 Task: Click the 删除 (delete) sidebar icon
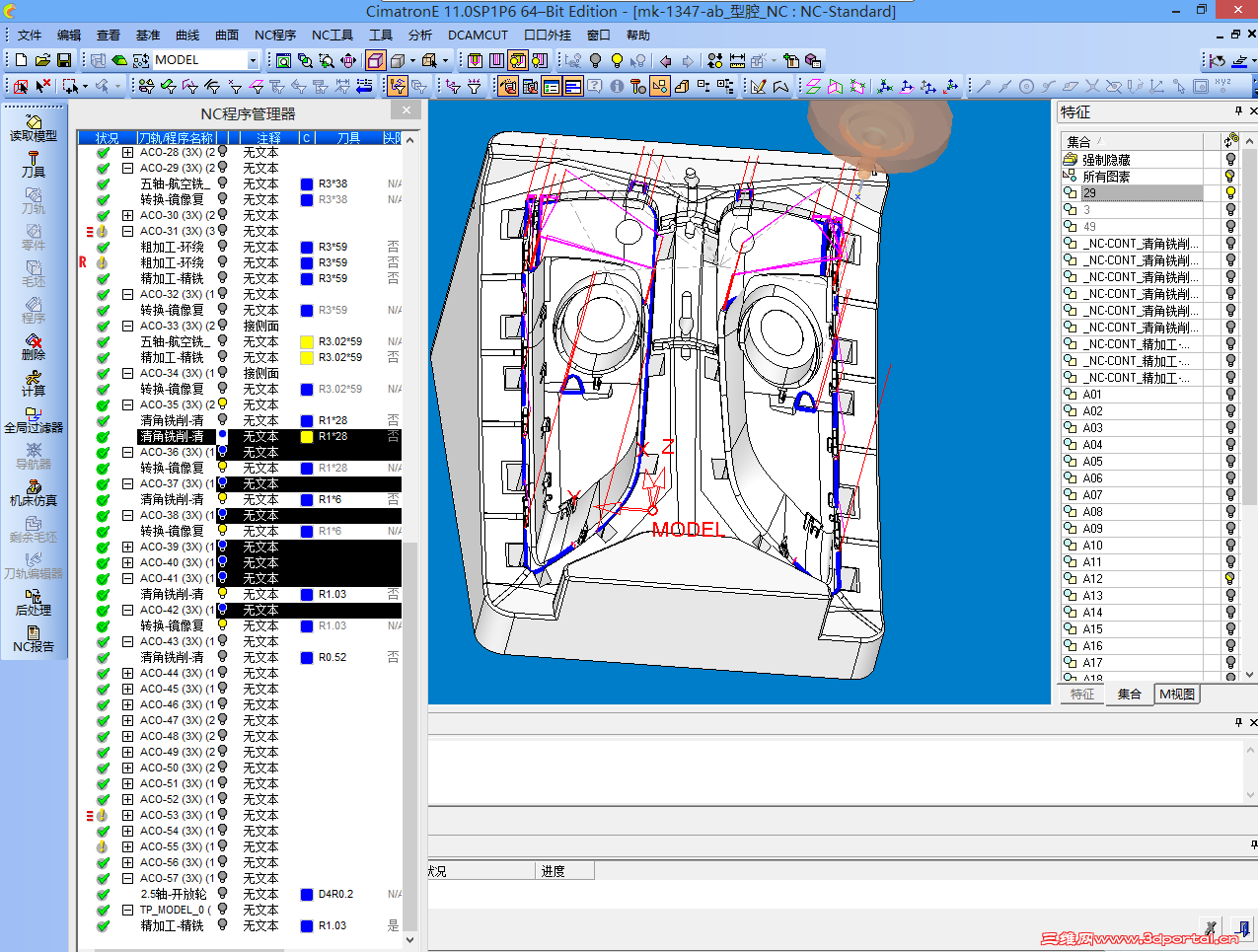coord(34,346)
